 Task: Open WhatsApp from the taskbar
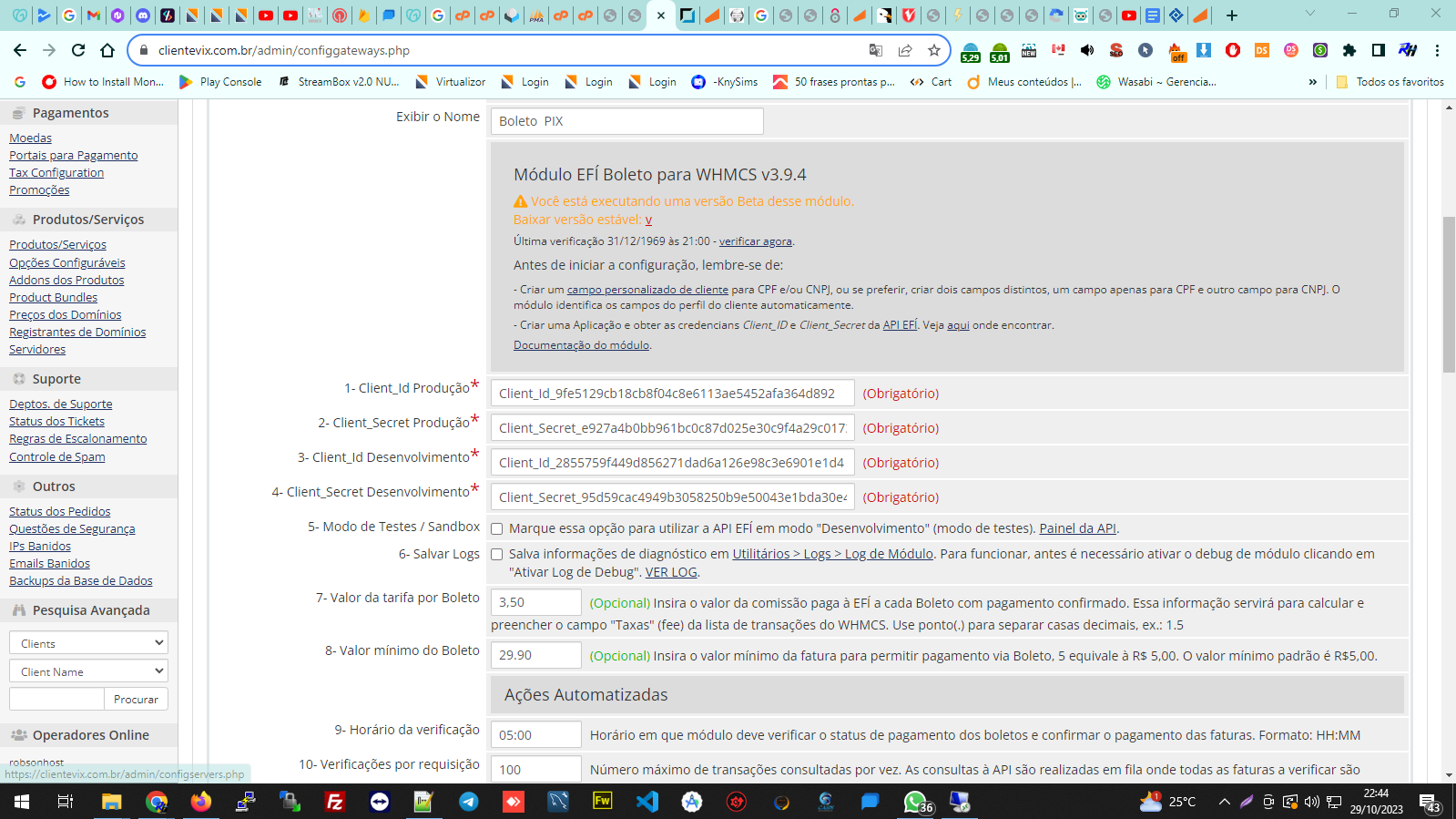pyautogui.click(x=915, y=802)
